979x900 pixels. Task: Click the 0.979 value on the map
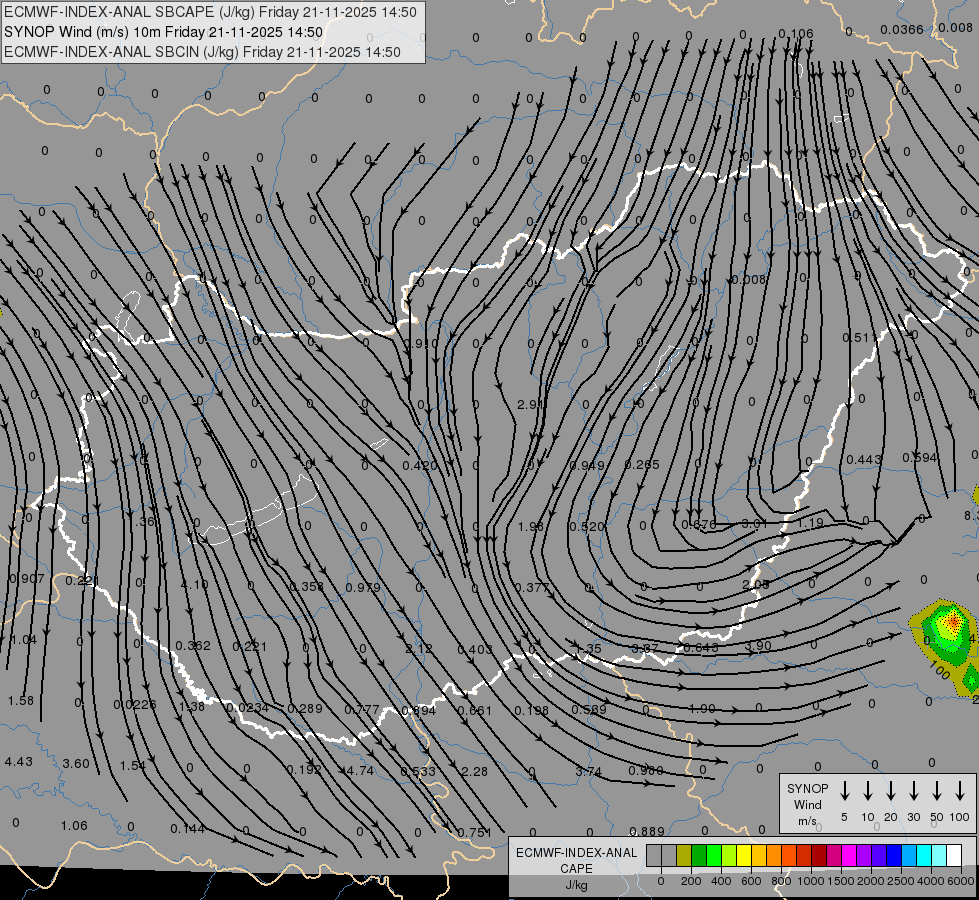pos(363,587)
